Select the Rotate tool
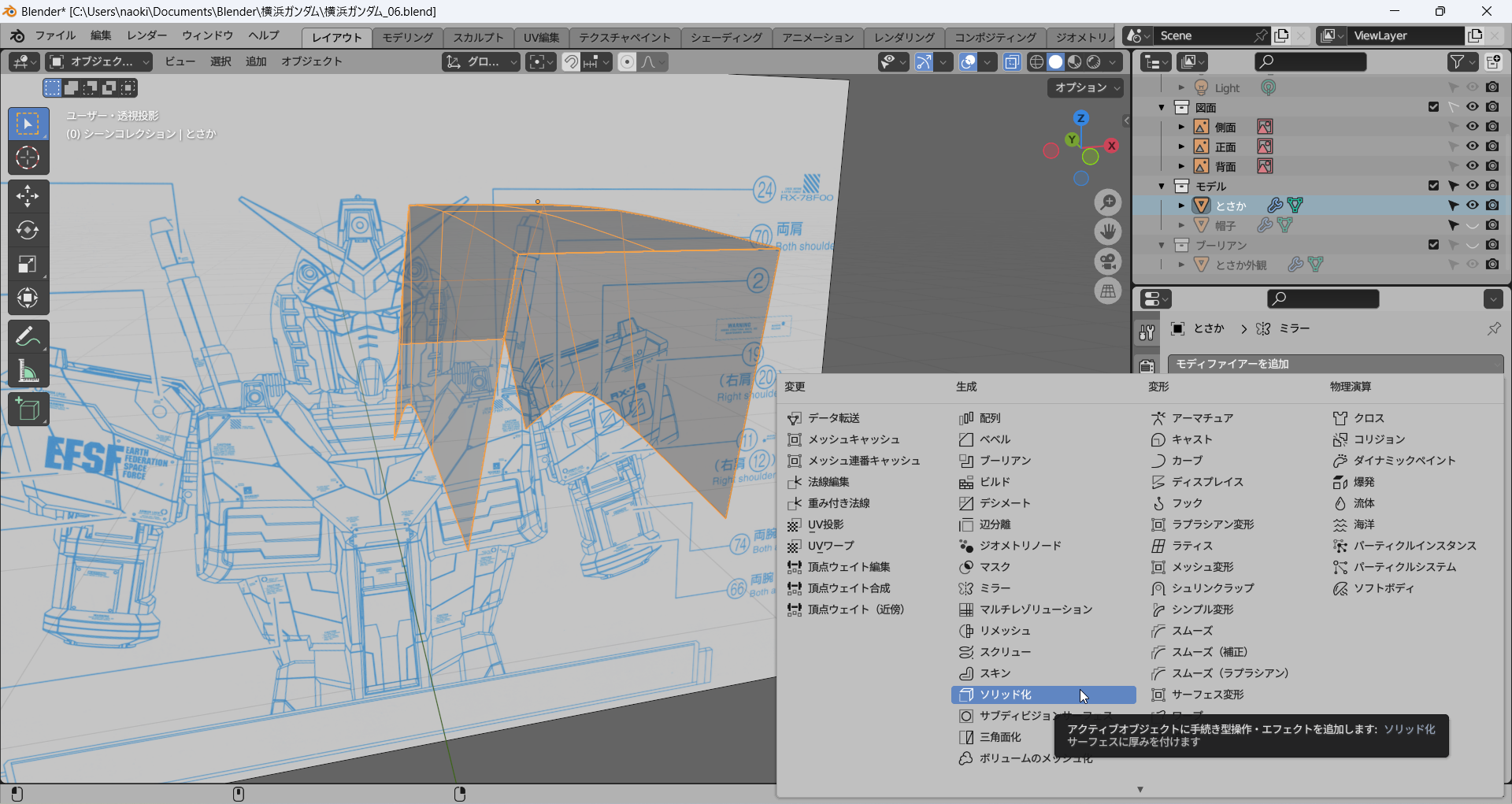 28,230
